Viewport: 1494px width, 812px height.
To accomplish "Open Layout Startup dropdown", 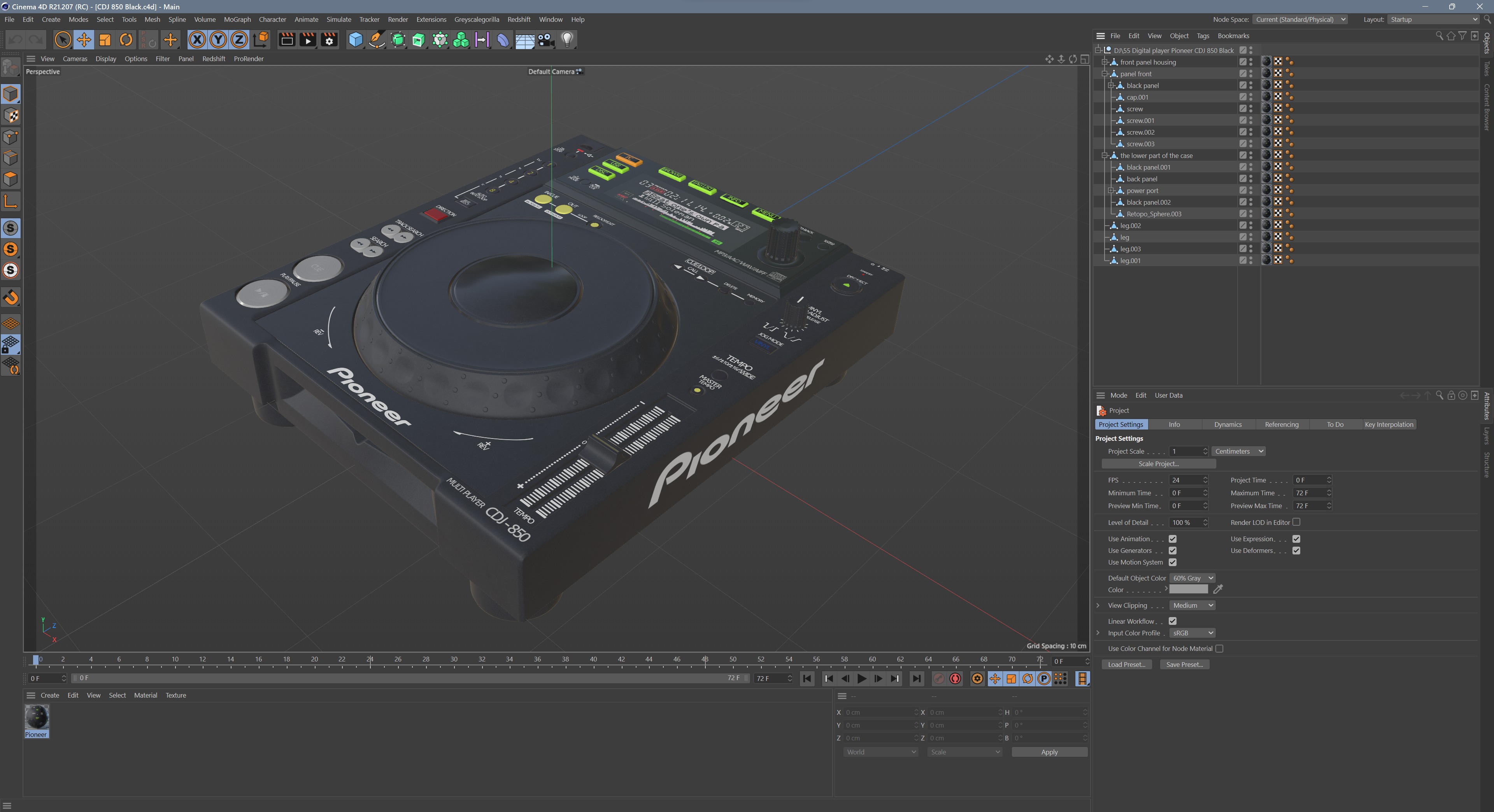I will pyautogui.click(x=1433, y=19).
